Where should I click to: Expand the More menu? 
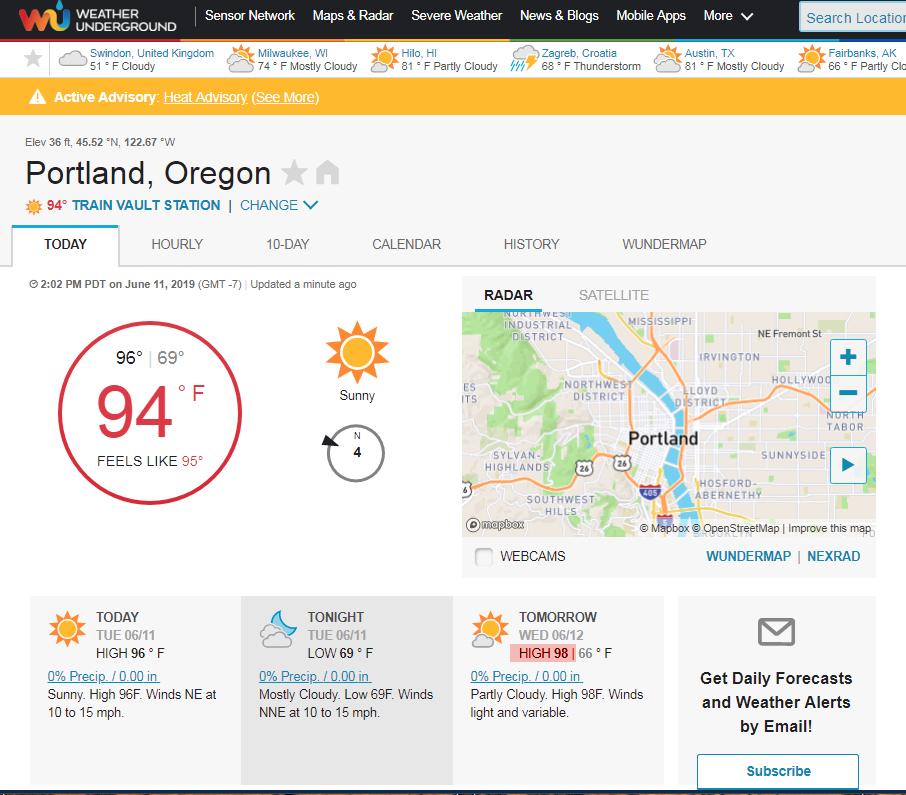click(728, 16)
